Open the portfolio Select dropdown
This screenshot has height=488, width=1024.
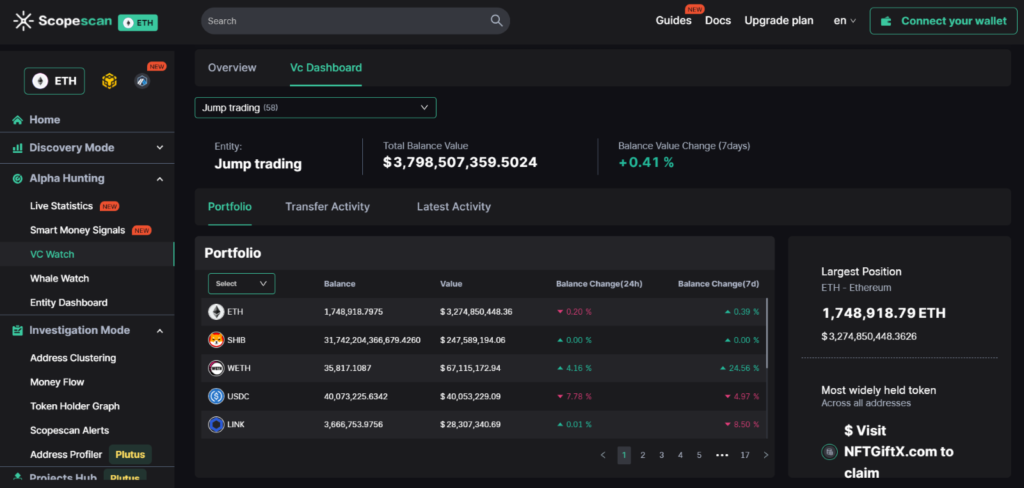(x=241, y=283)
